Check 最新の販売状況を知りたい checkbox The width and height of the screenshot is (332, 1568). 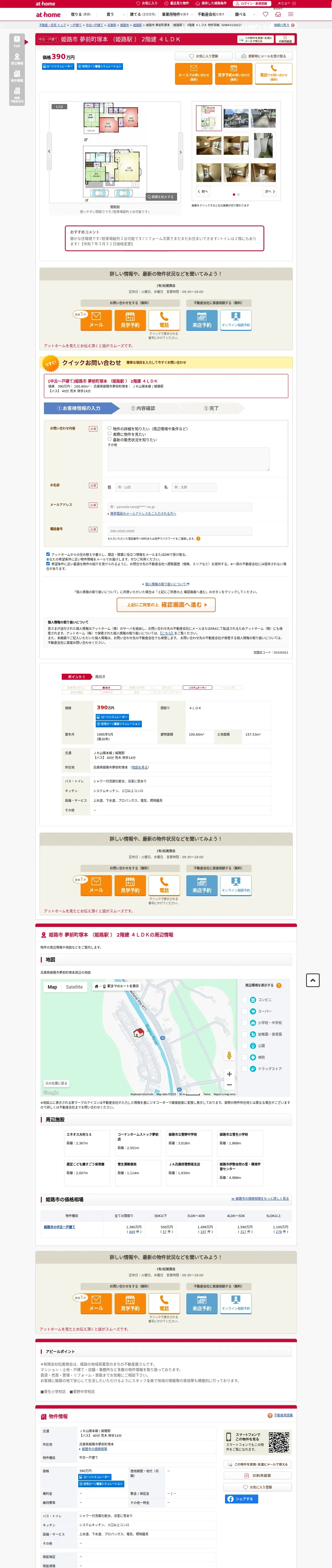[110, 439]
